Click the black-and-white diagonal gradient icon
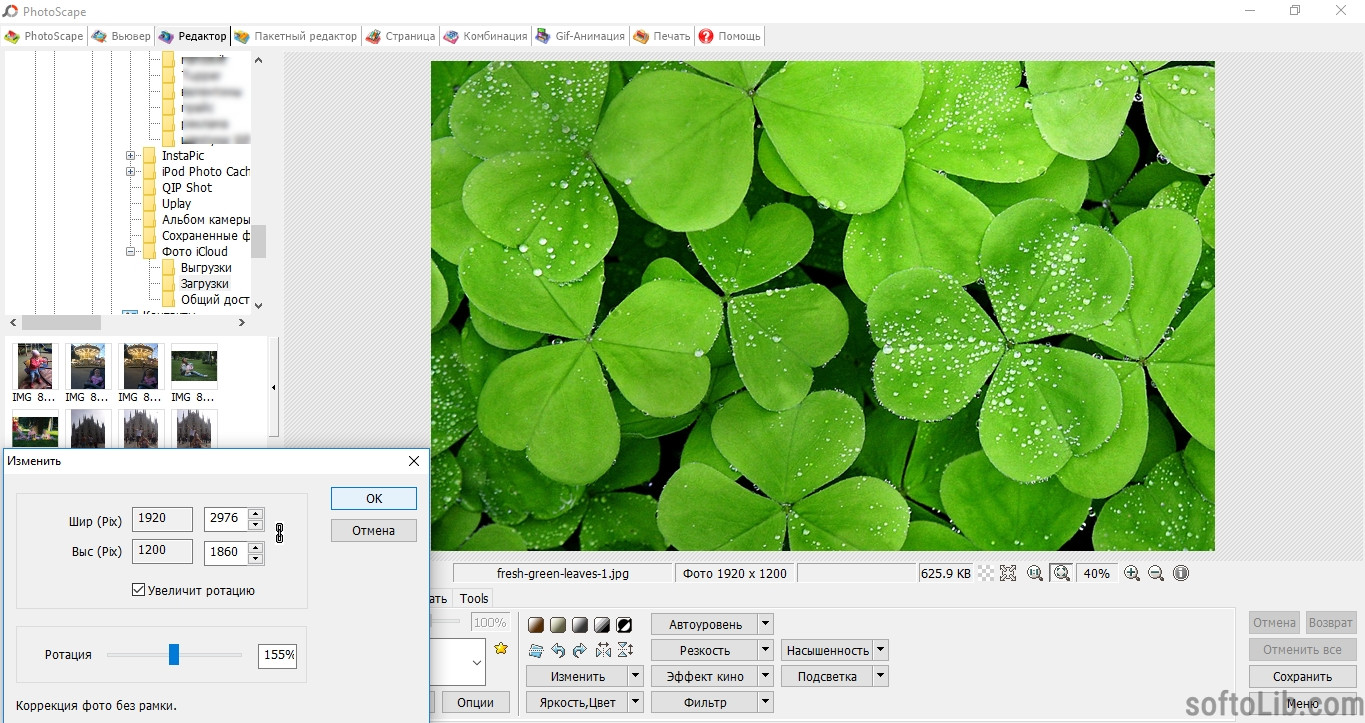This screenshot has height=723, width=1365. coord(602,625)
